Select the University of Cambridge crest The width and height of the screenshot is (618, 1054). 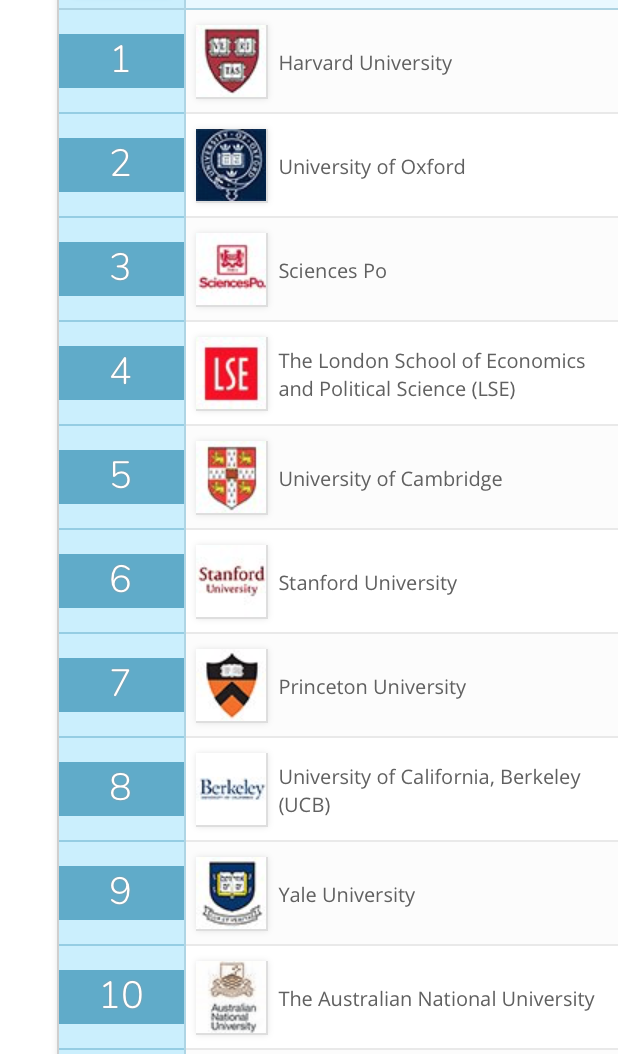click(231, 477)
